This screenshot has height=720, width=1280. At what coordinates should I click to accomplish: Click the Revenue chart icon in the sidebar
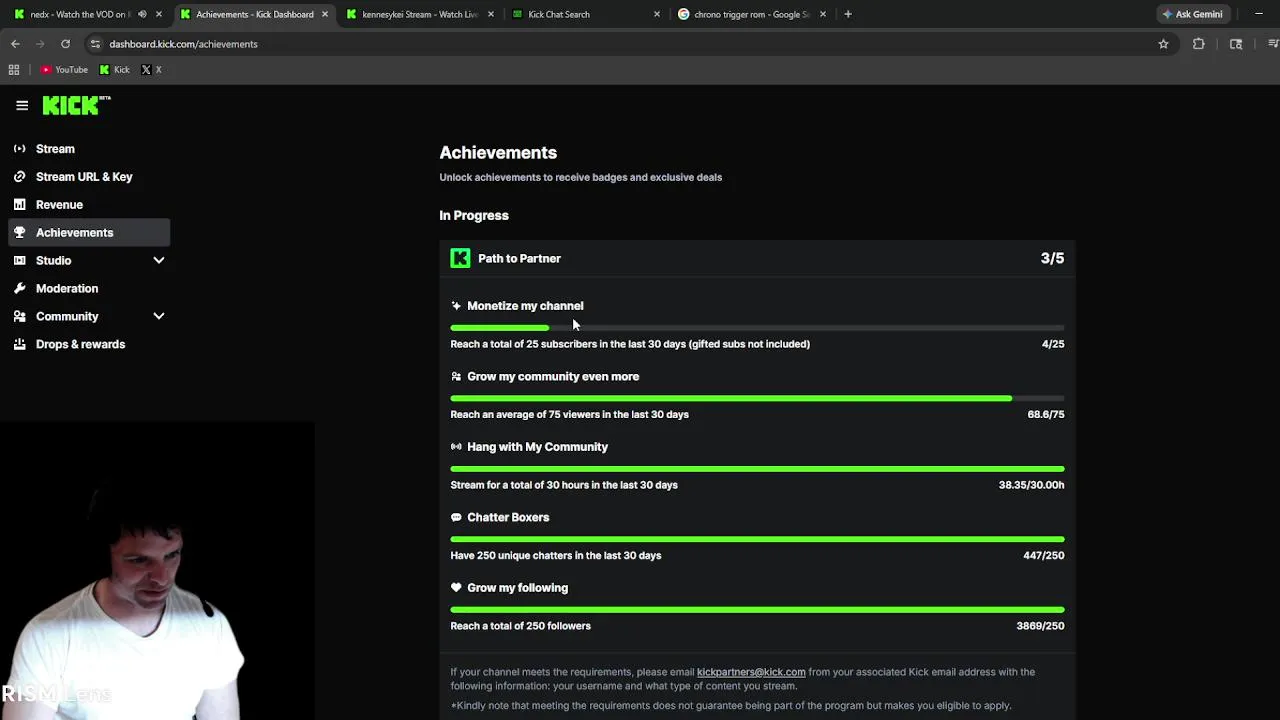[x=19, y=205]
